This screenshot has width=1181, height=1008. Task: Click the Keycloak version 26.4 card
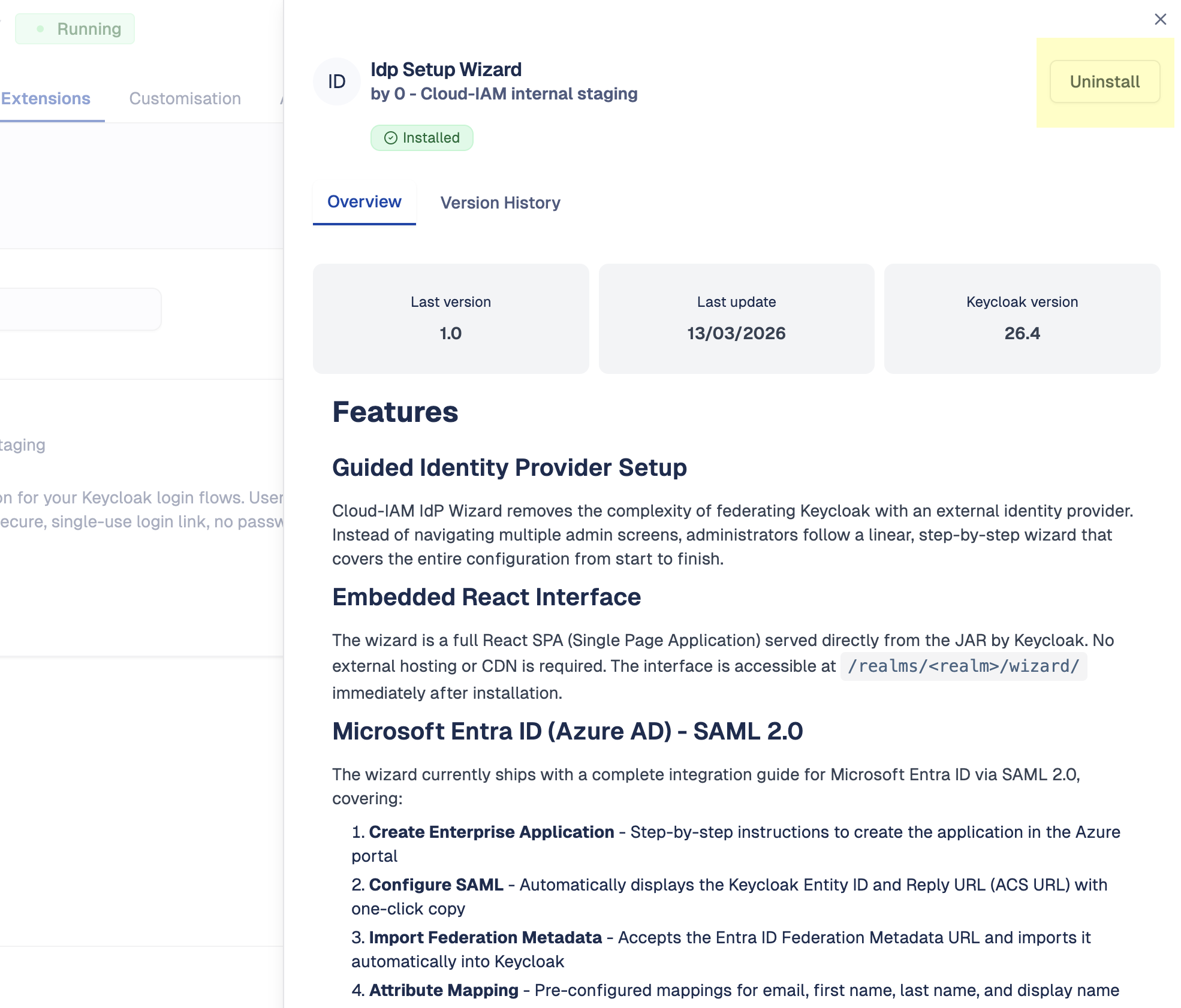point(1022,318)
